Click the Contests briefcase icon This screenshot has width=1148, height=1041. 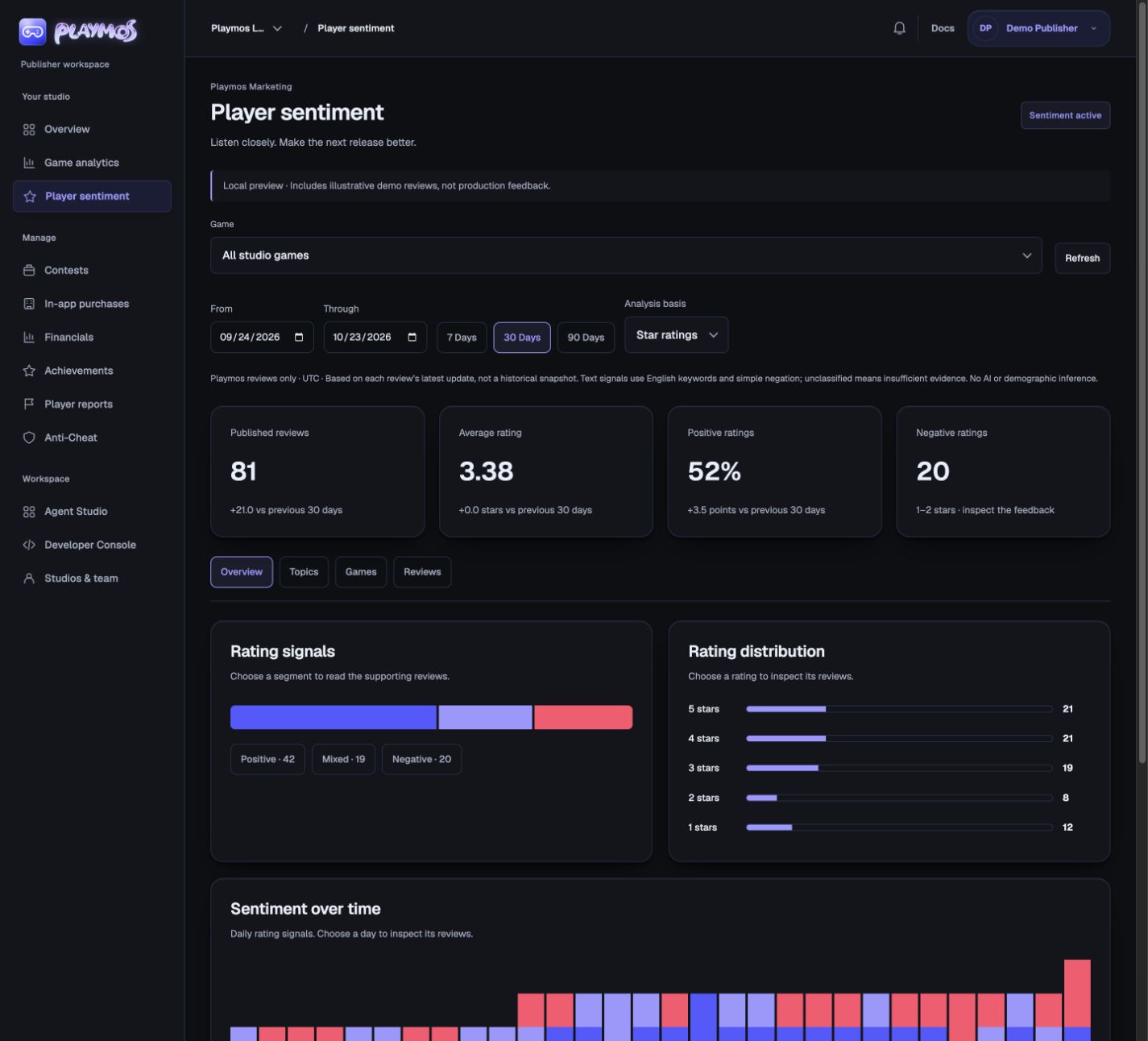(x=29, y=271)
